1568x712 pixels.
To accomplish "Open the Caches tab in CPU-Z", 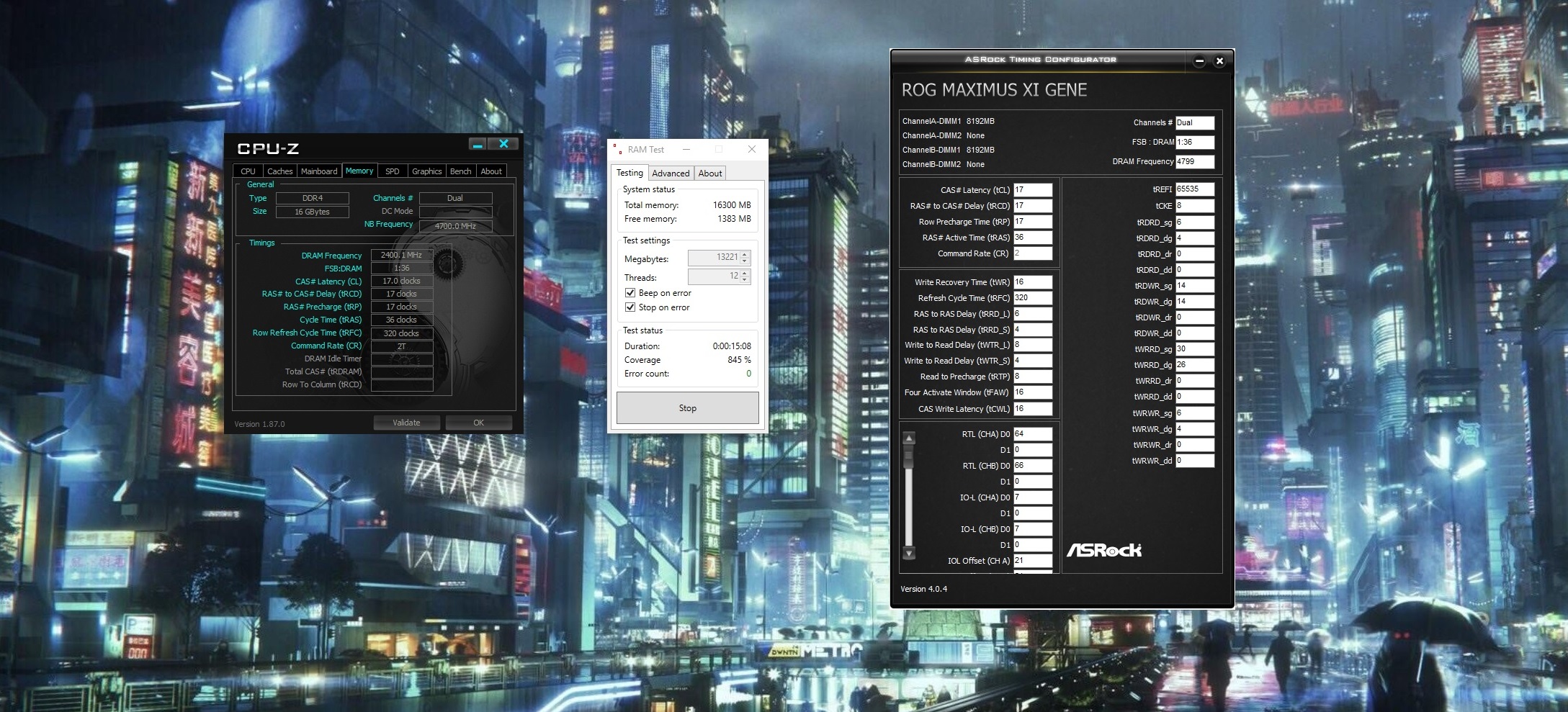I will [x=279, y=171].
